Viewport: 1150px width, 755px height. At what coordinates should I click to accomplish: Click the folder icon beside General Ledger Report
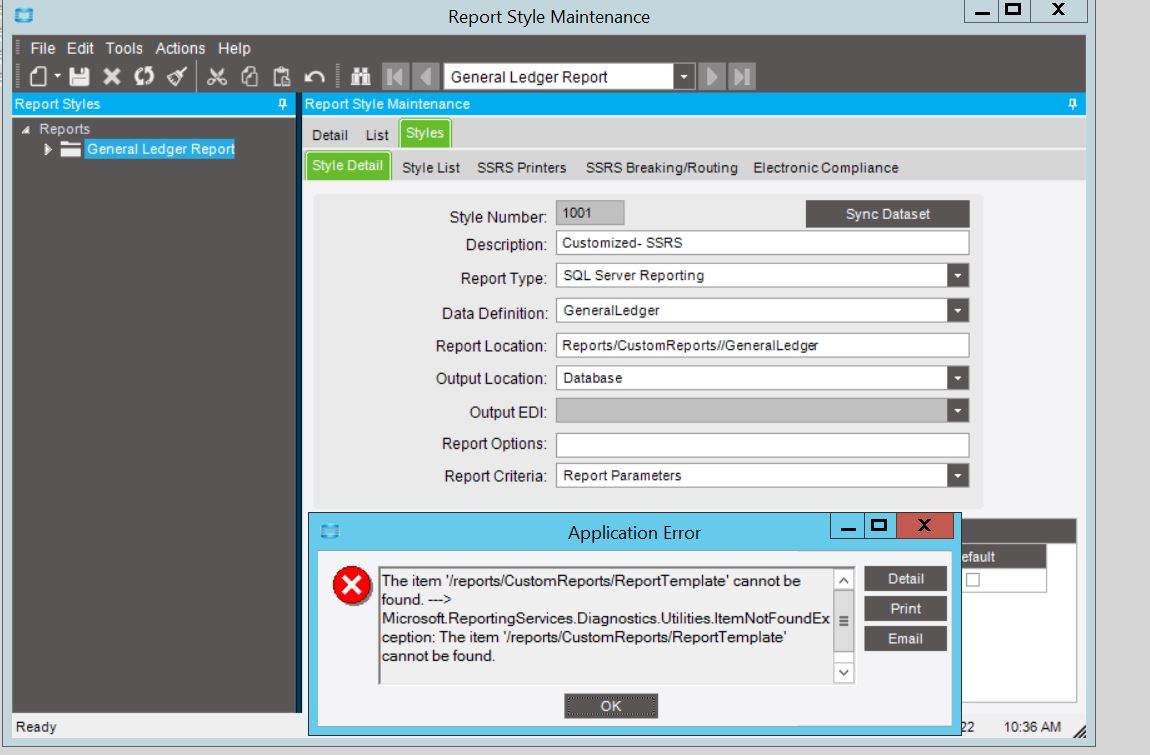click(x=70, y=150)
